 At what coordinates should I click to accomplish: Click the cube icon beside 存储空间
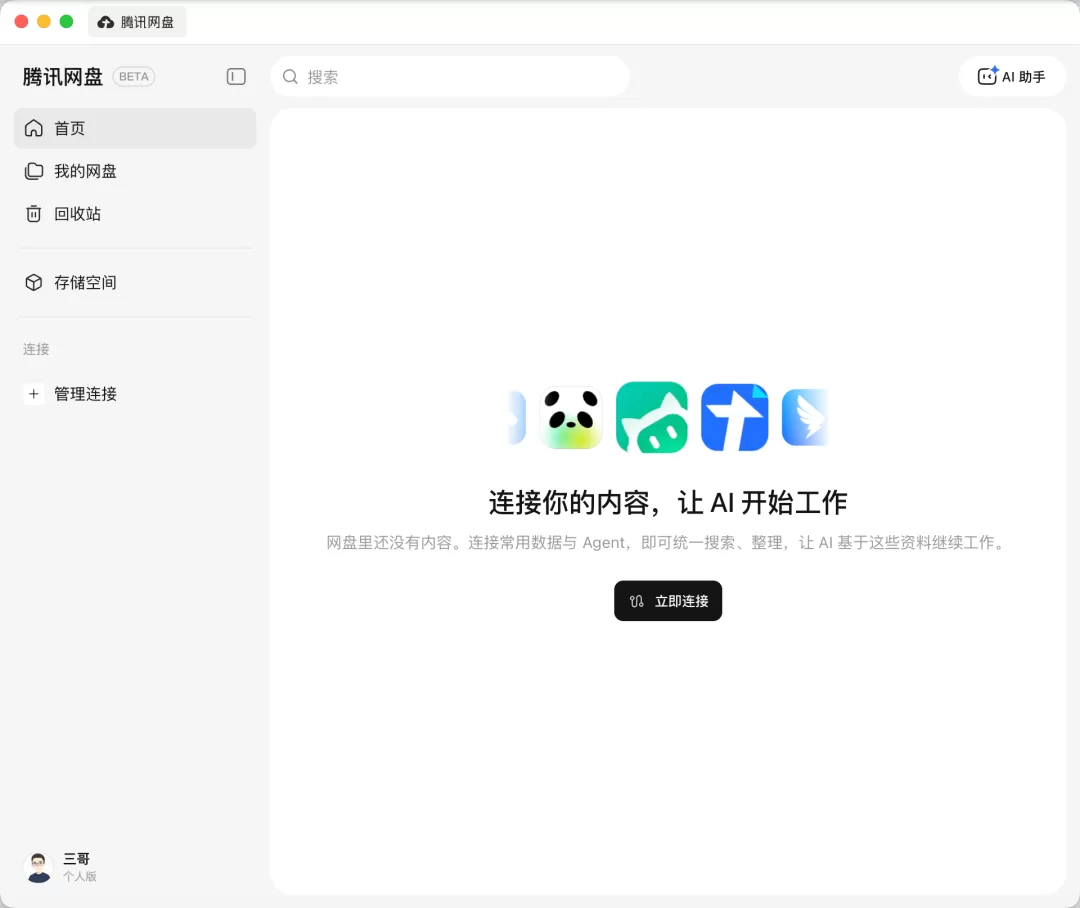click(34, 282)
